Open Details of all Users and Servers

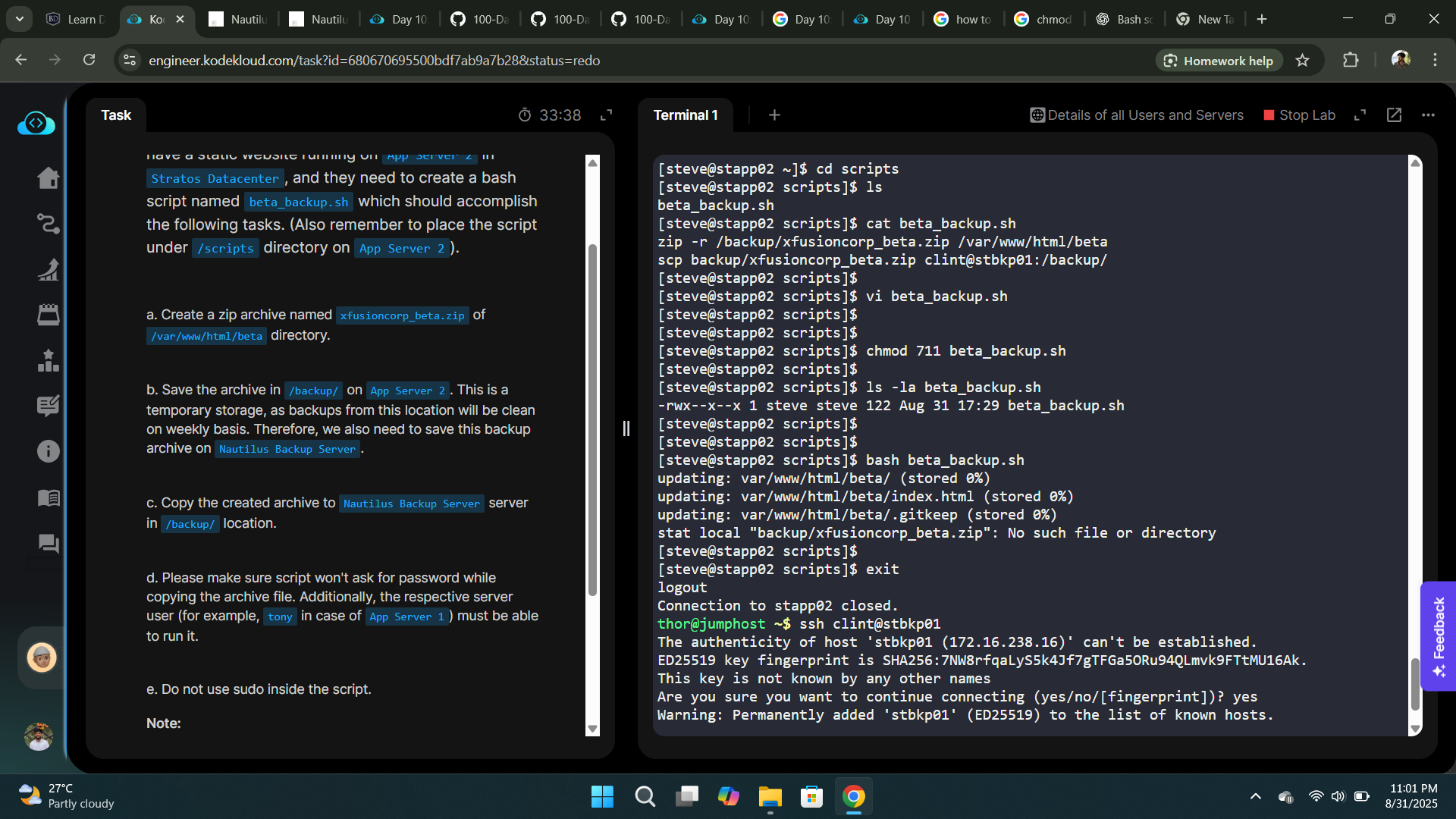[x=1136, y=115]
